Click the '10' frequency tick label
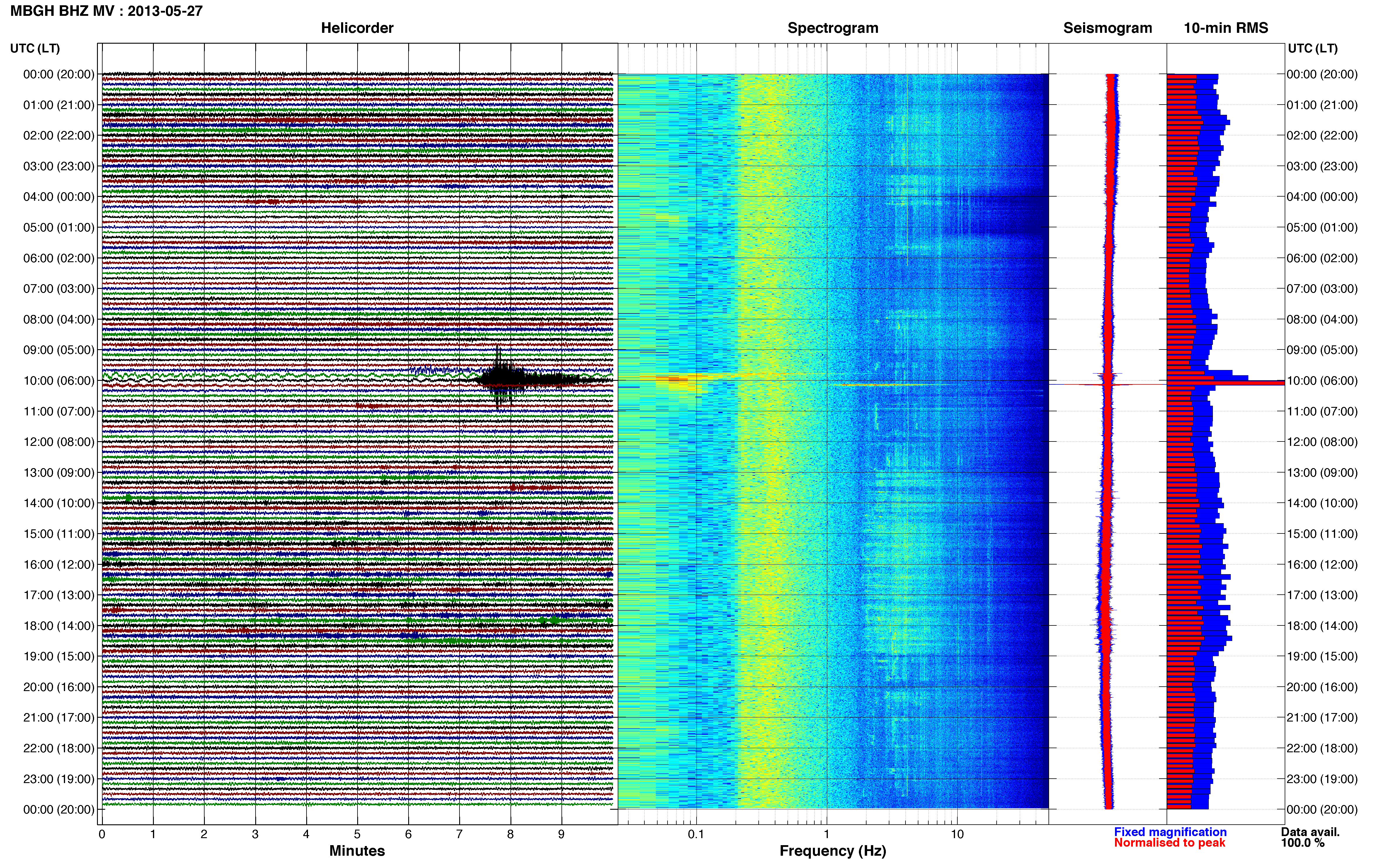 pyautogui.click(x=957, y=834)
